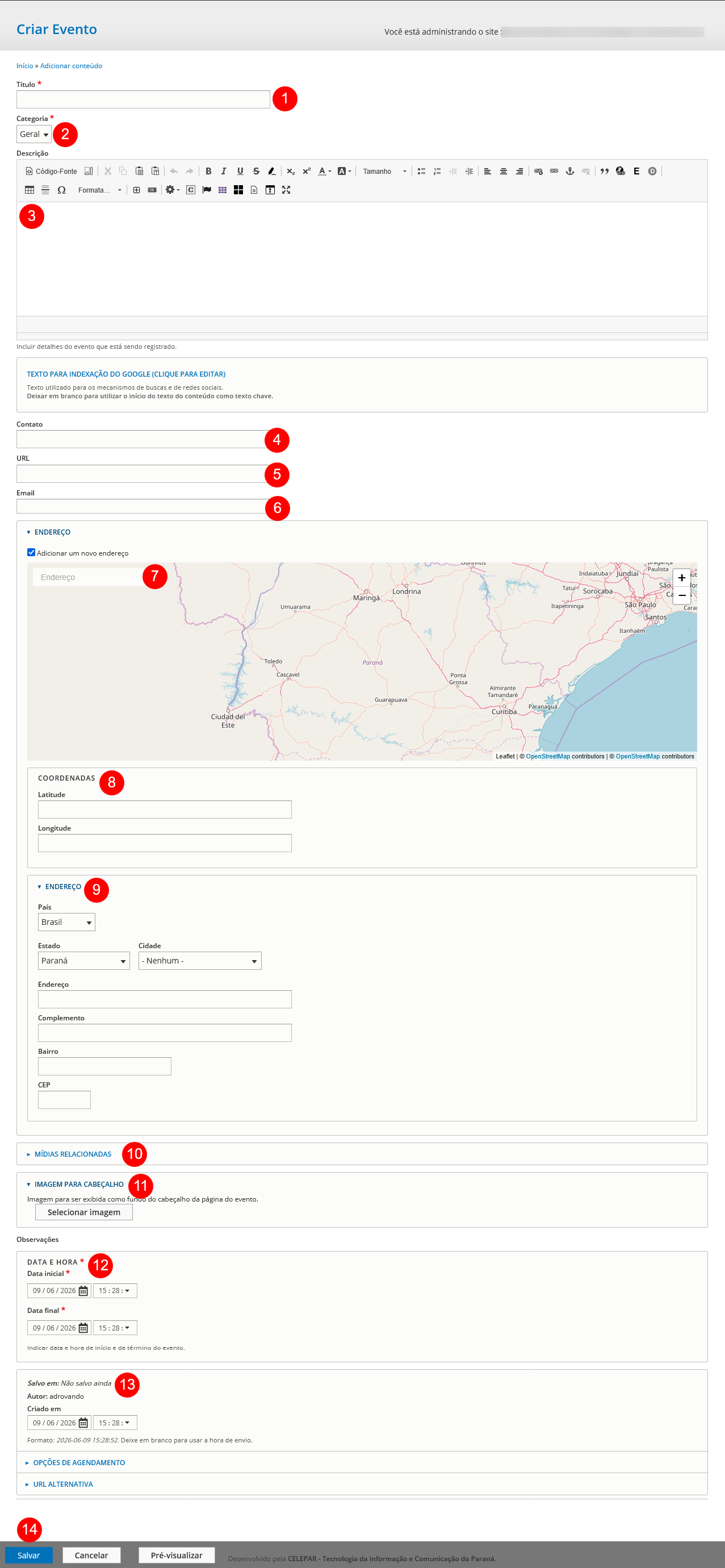This screenshot has width=725, height=1568.
Task: Click the Cancelar button
Action: [91, 1556]
